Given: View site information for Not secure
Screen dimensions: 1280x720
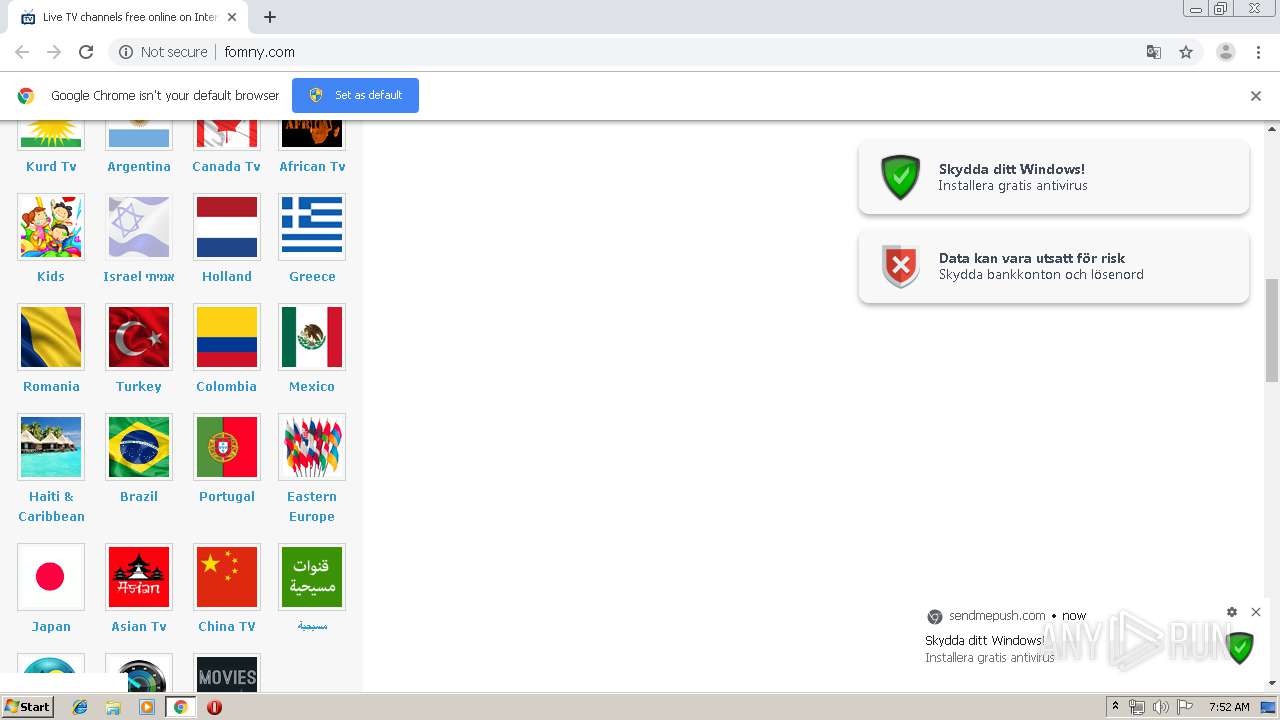Looking at the screenshot, I should 163,52.
